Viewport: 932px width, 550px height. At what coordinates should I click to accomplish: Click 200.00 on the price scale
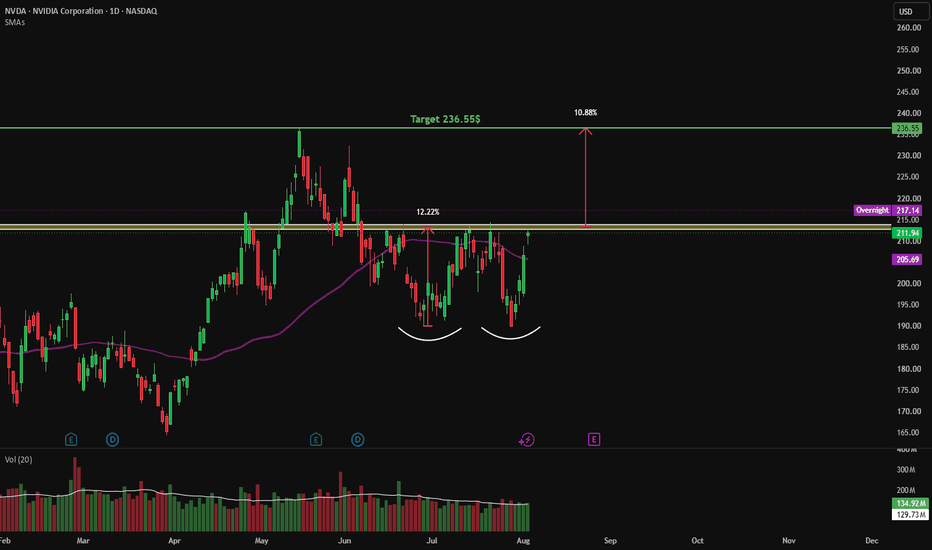(908, 284)
